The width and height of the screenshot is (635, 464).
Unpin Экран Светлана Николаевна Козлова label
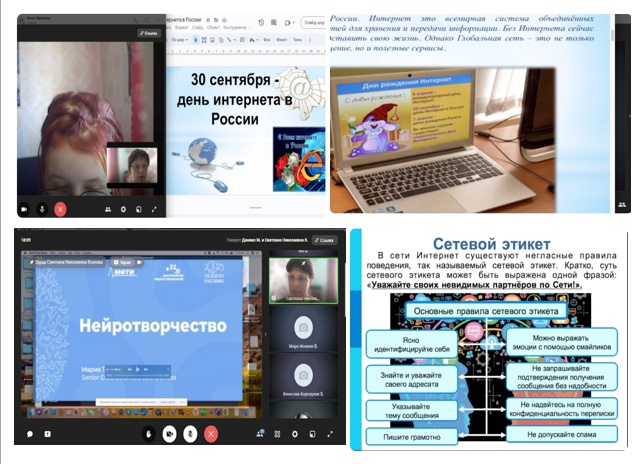pyautogui.click(x=32, y=262)
